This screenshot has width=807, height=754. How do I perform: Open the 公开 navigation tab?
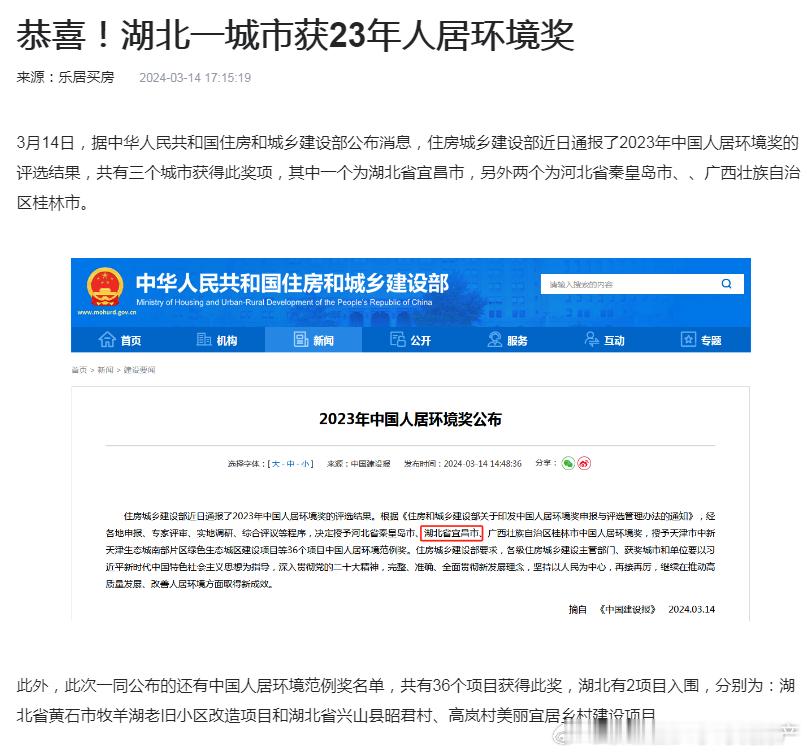point(410,340)
